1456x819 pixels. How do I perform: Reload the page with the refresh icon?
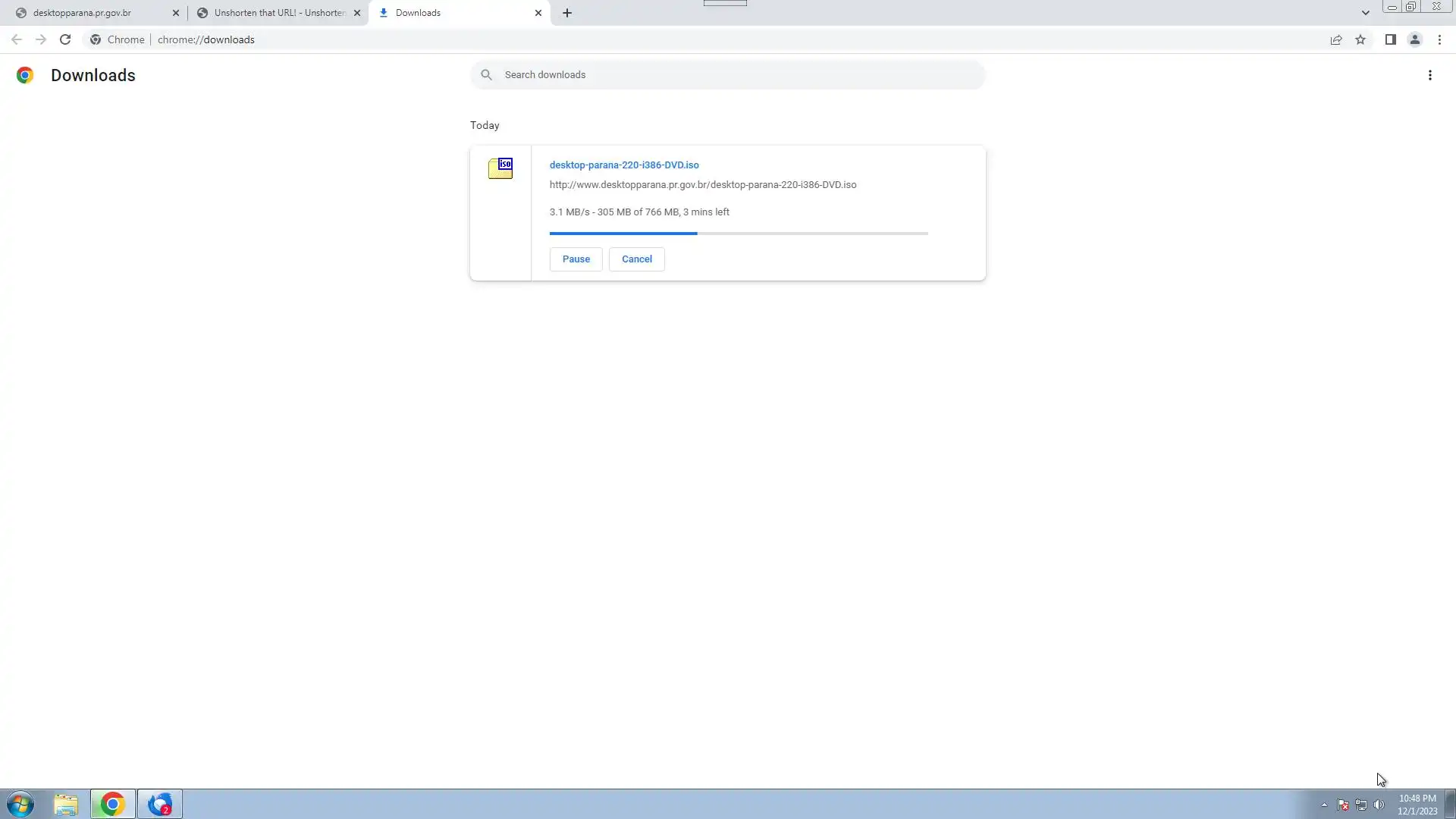(65, 39)
